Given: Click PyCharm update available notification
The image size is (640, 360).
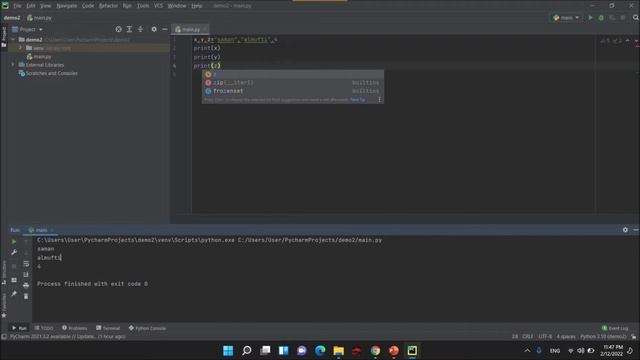Looking at the screenshot, I should pos(67,337).
